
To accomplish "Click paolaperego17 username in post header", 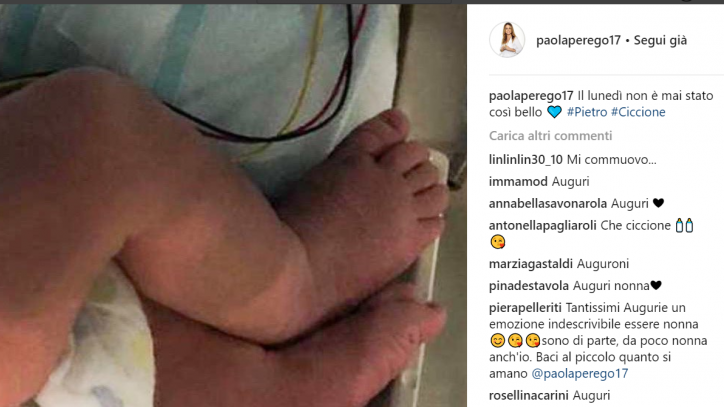I will pyautogui.click(x=578, y=41).
